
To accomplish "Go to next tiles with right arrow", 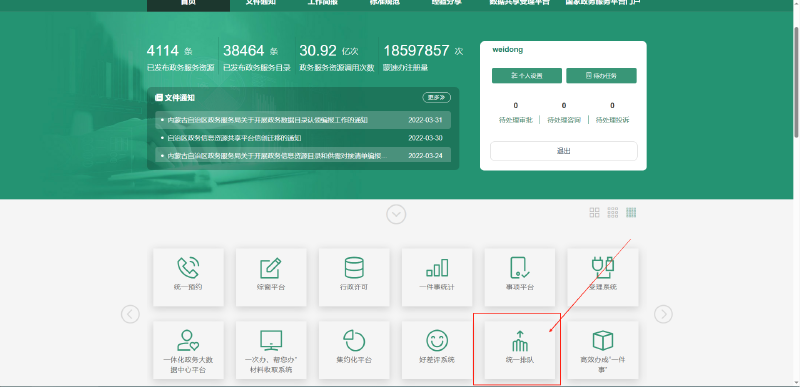I will 663,314.
